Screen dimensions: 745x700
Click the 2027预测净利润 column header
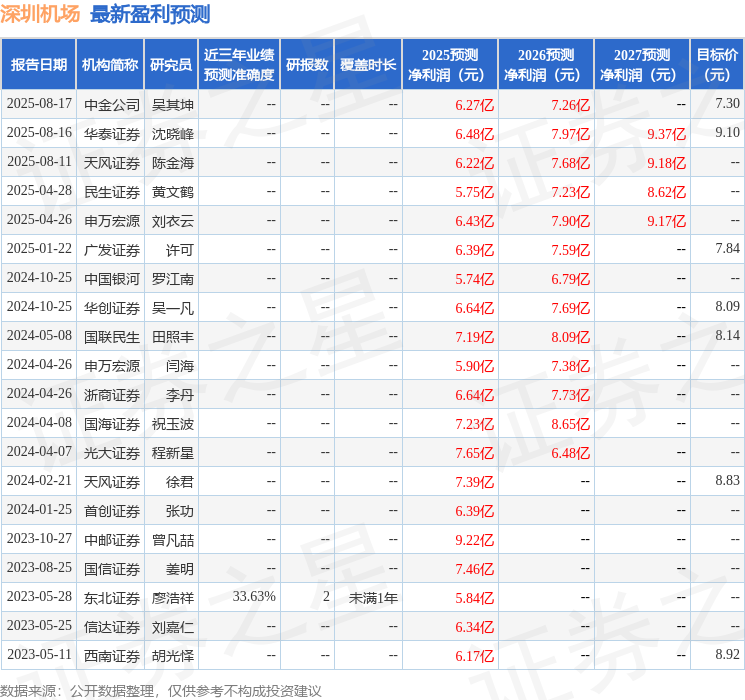[641, 65]
